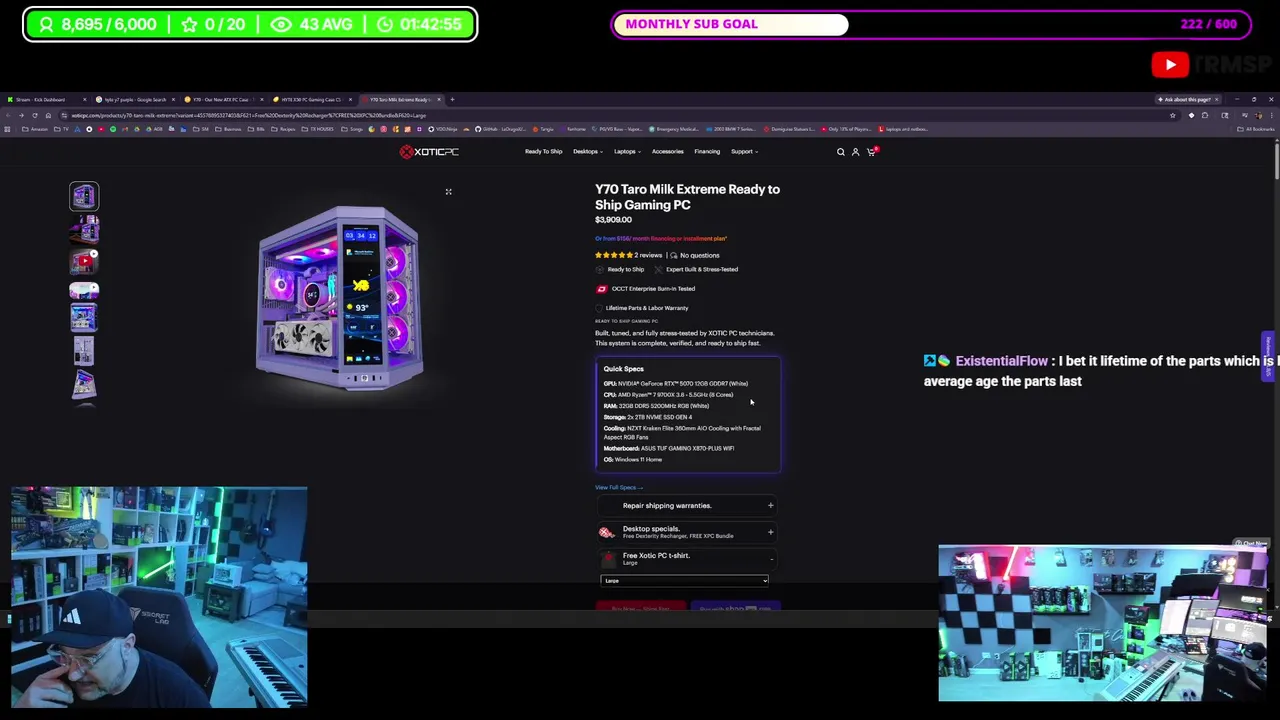Select the video thumbnail with play badge
The width and height of the screenshot is (1280, 720).
click(x=84, y=261)
